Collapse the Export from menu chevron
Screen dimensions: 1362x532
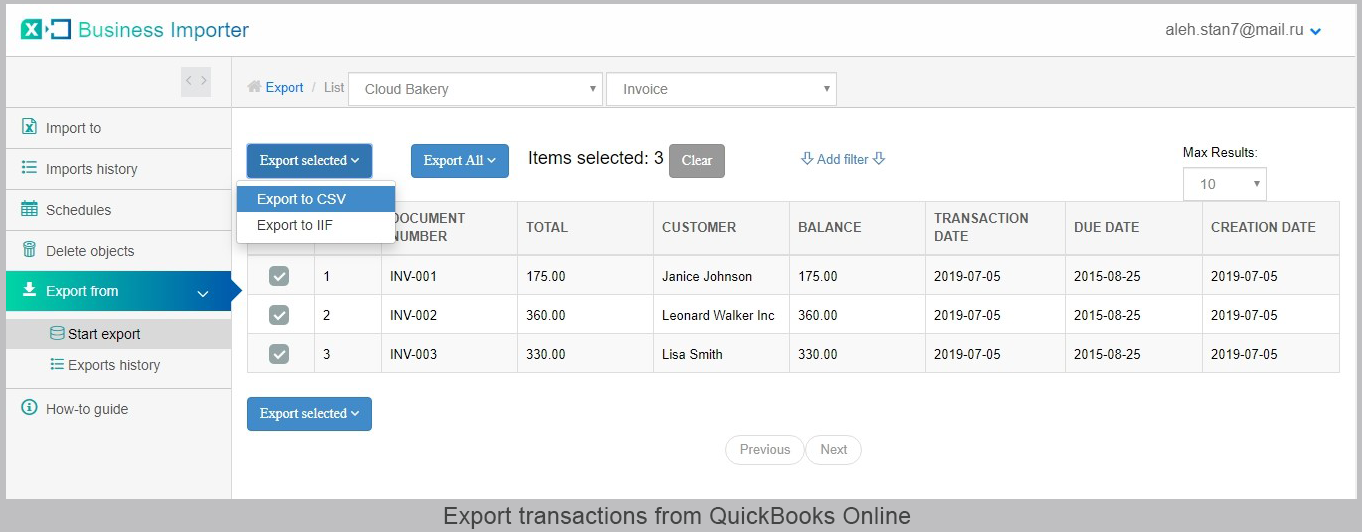(203, 293)
